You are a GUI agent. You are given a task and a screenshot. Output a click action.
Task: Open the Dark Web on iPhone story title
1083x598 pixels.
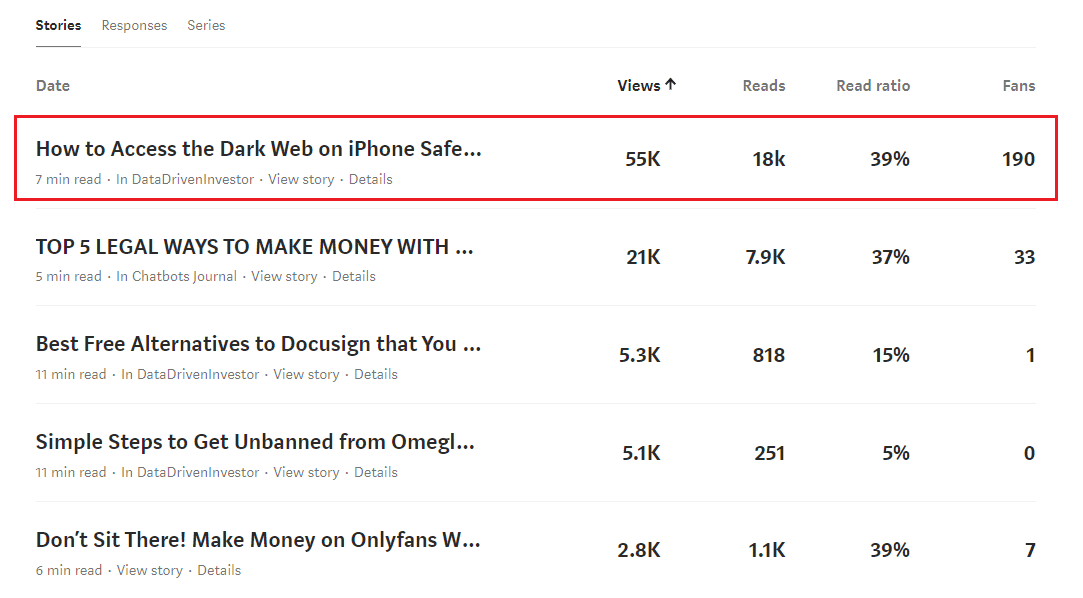tap(258, 149)
